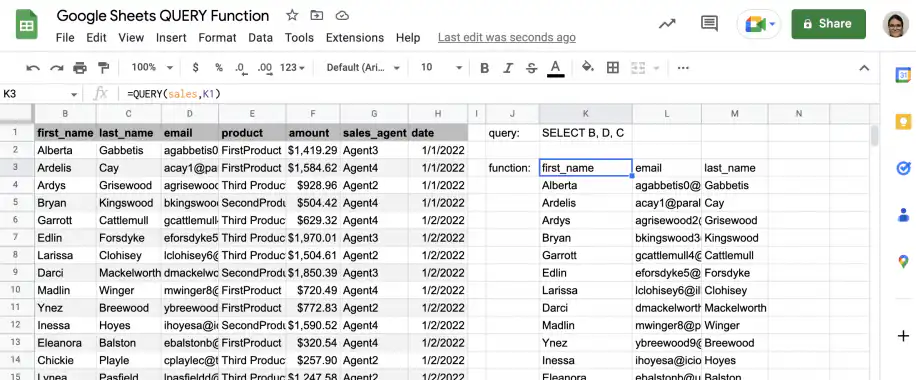Open the move-to-folder icon

coord(317,16)
